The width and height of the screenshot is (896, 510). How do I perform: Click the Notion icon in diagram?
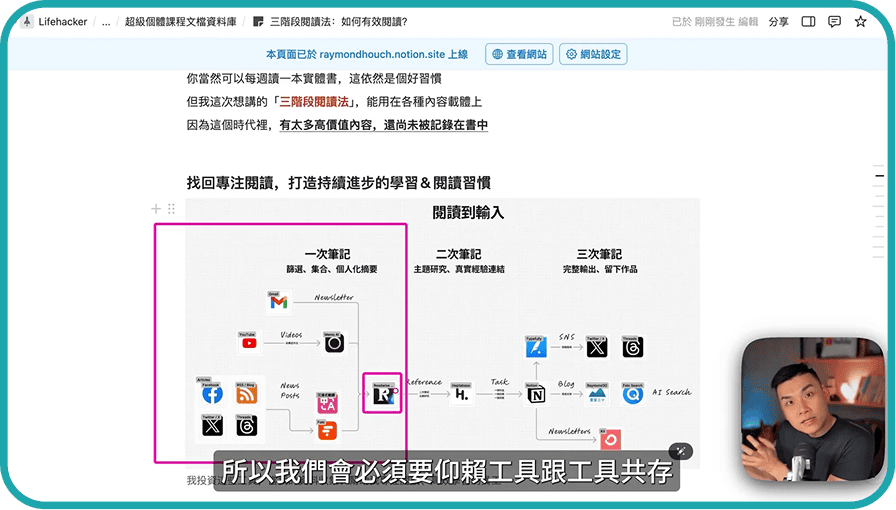536,394
